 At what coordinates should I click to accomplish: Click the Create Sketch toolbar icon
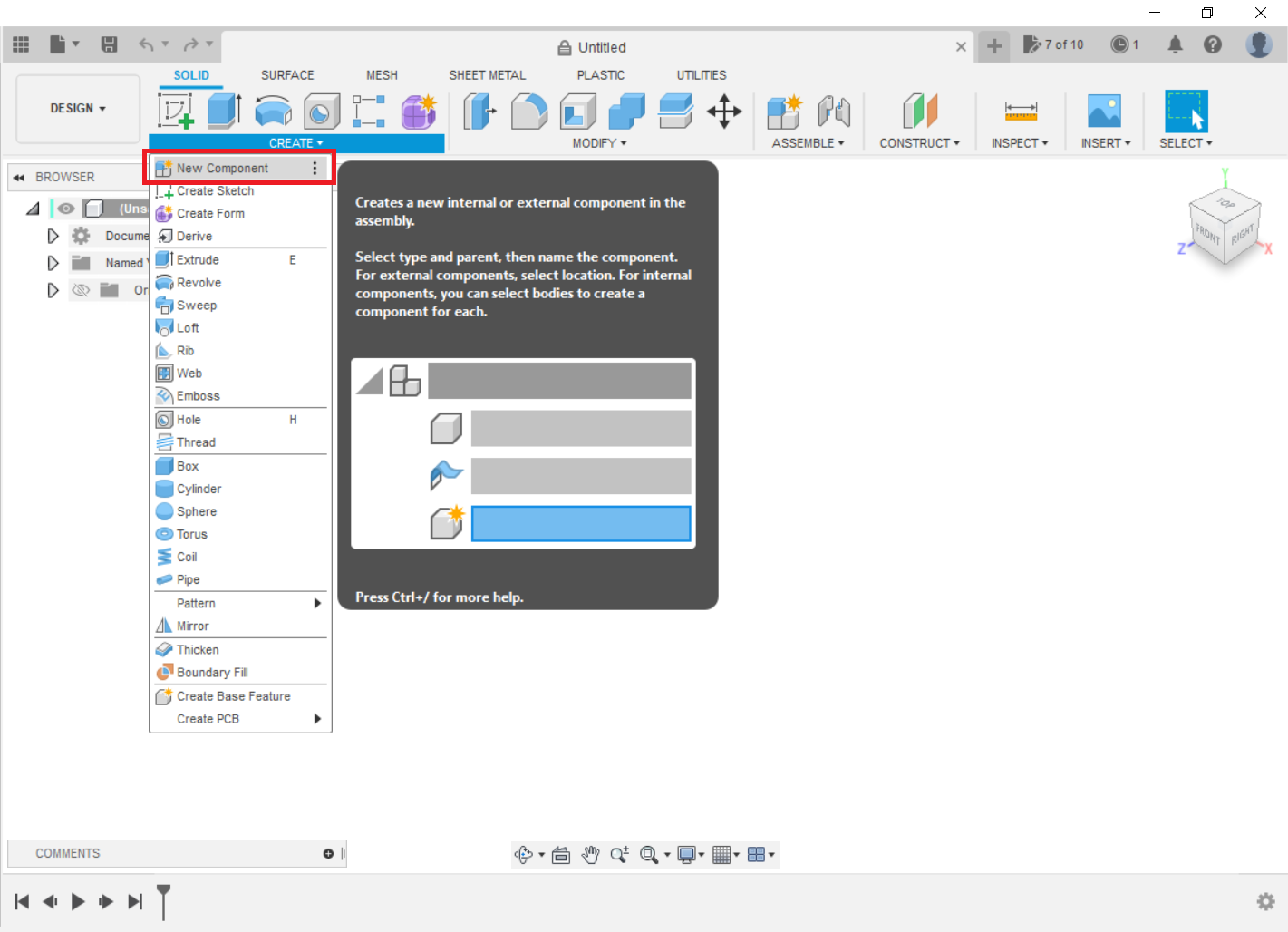tap(176, 111)
